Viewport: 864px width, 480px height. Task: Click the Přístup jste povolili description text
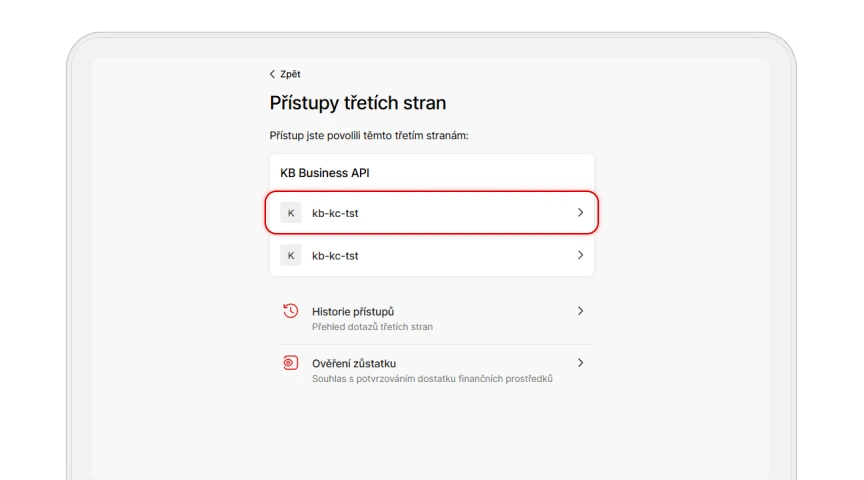369,136
